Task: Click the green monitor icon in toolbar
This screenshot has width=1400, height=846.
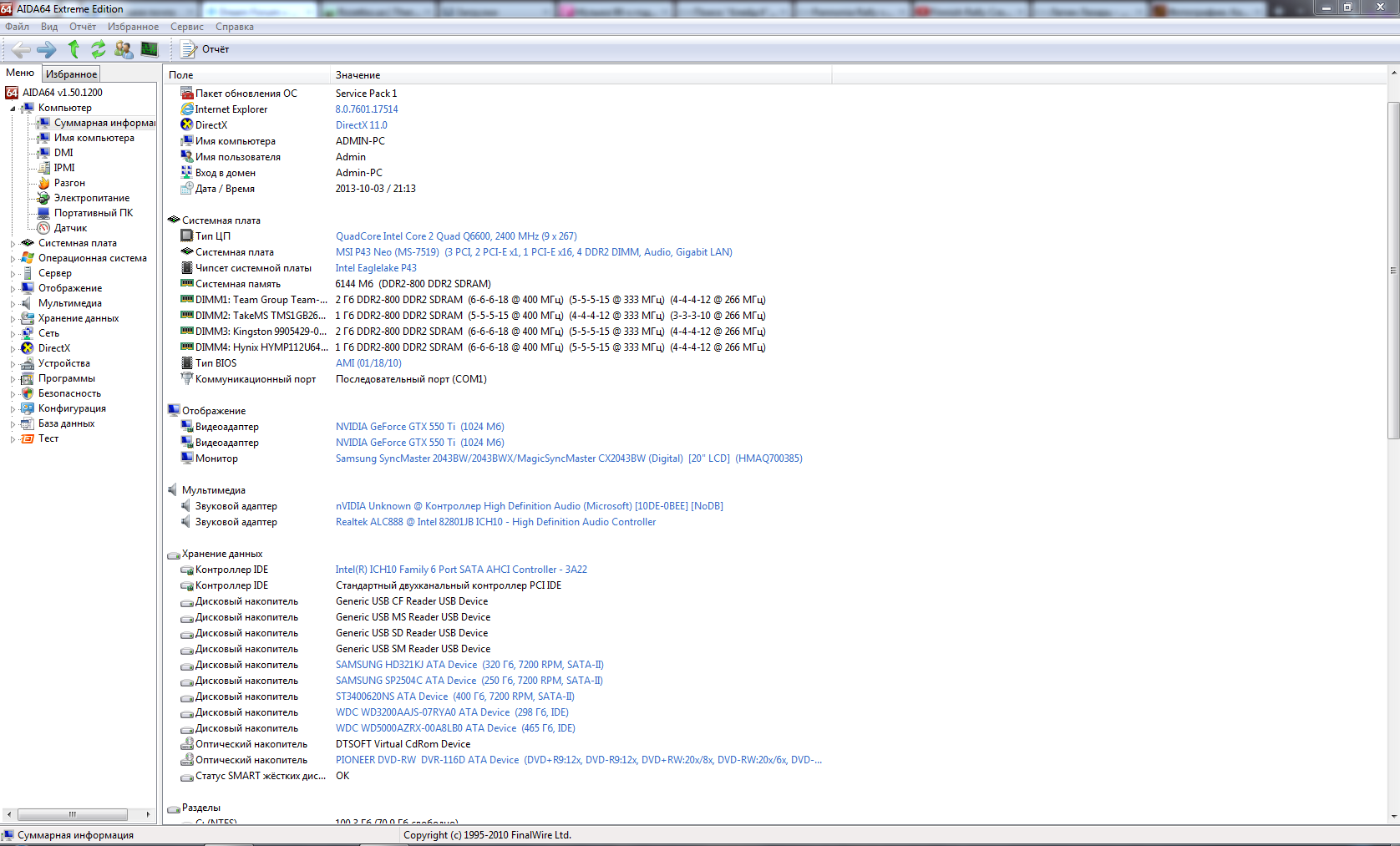Action: pos(150,49)
